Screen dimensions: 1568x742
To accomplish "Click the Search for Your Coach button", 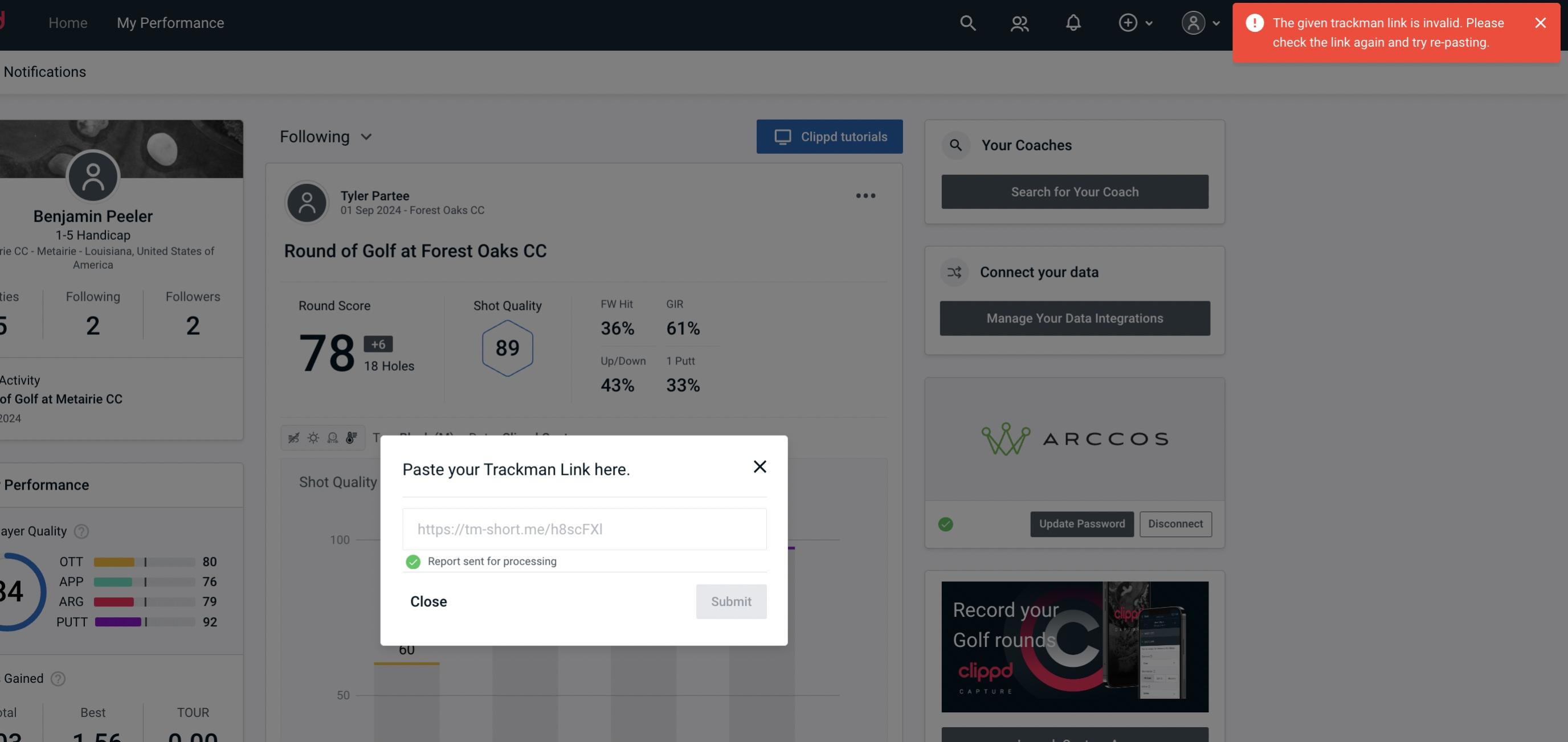I will (1075, 191).
